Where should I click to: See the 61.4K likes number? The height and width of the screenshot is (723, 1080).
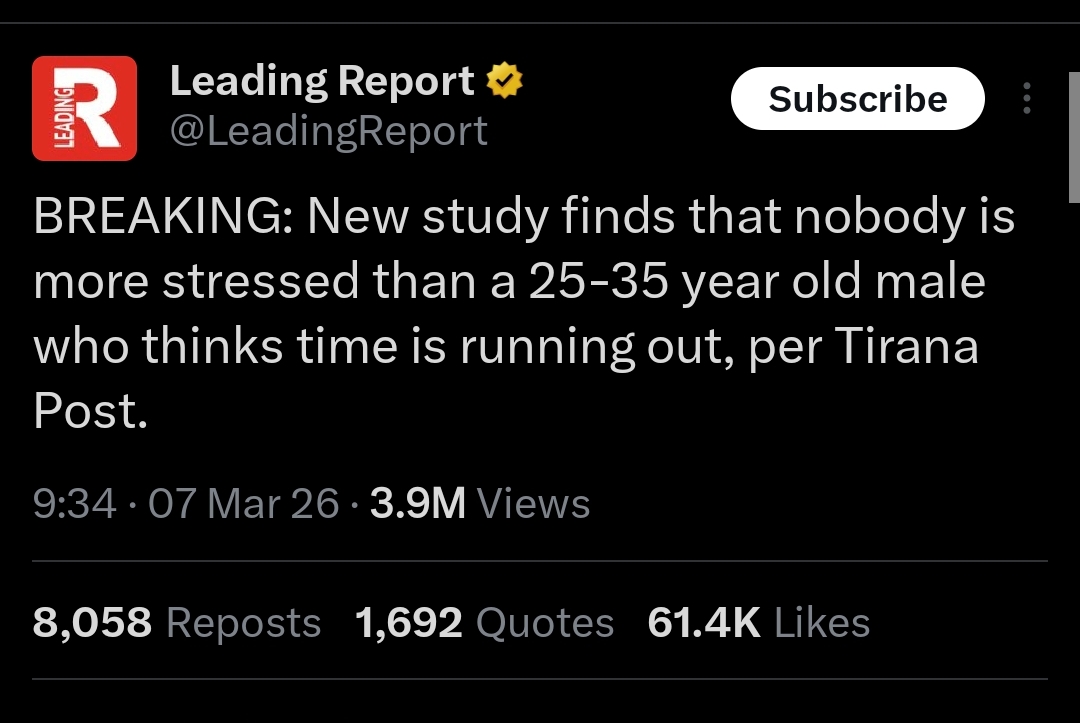704,623
